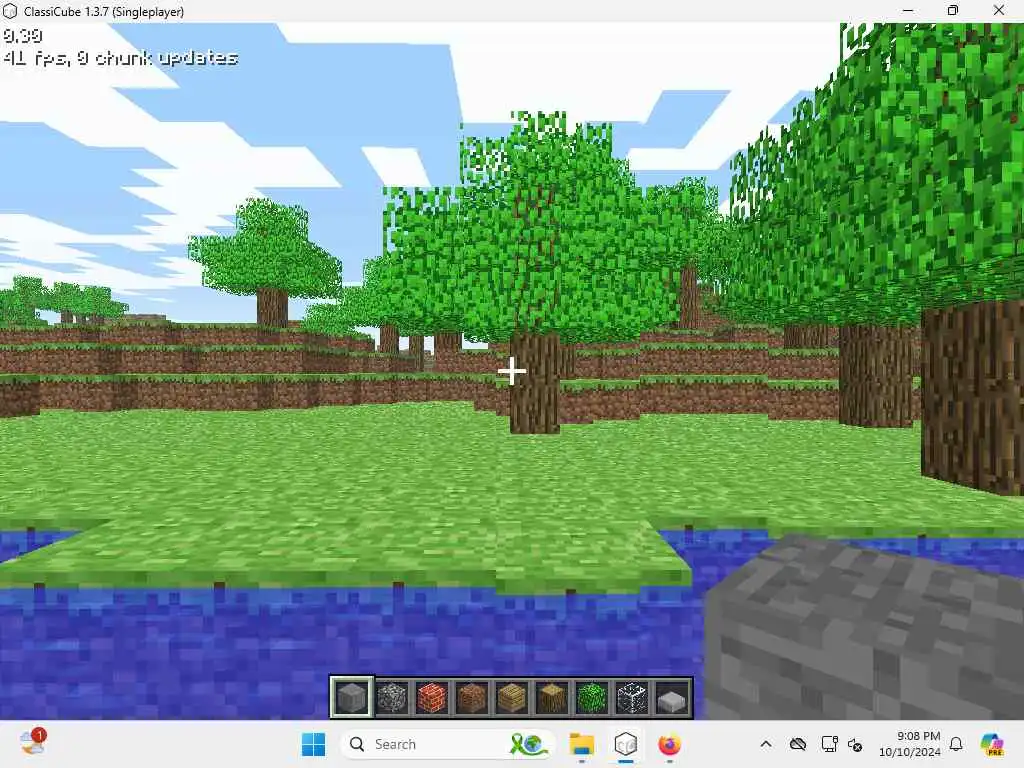Select the cobblestone block in hotbar

[x=392, y=697]
